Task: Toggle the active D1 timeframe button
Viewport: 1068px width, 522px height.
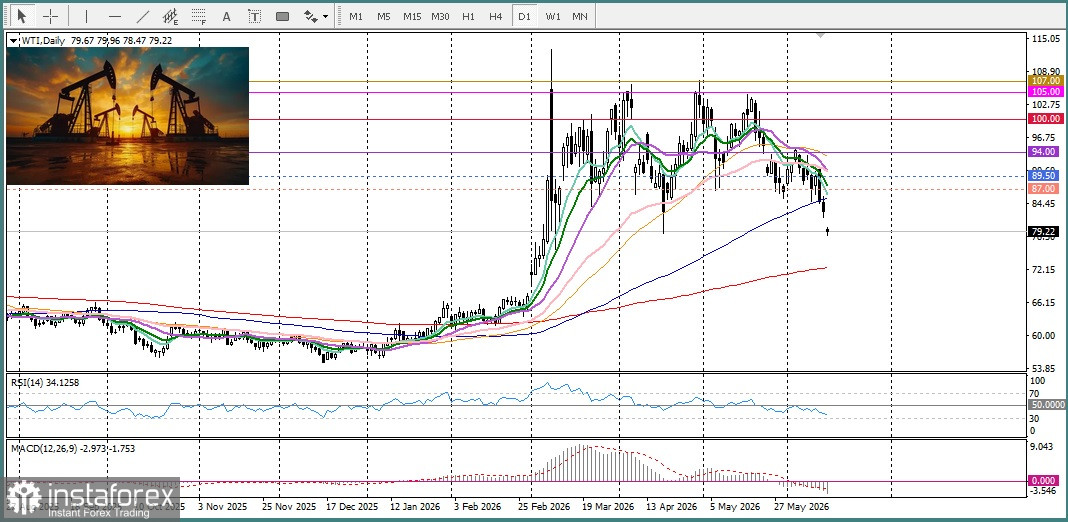Action: [x=524, y=16]
